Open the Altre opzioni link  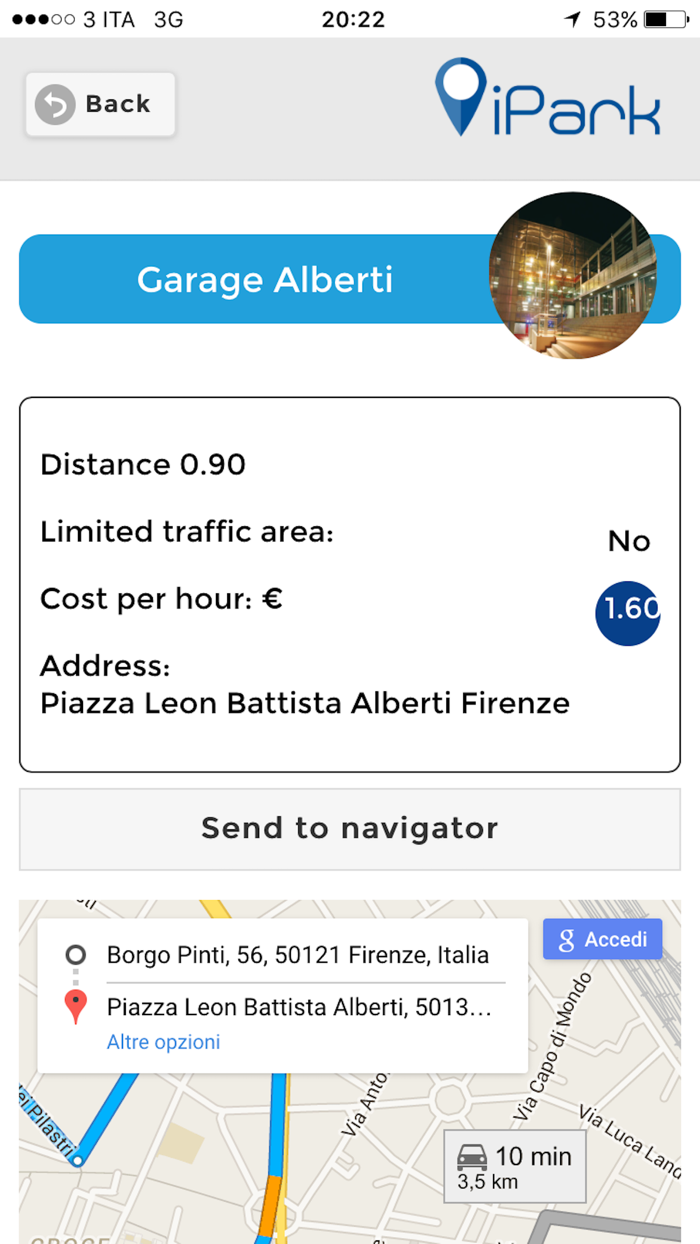[163, 1042]
